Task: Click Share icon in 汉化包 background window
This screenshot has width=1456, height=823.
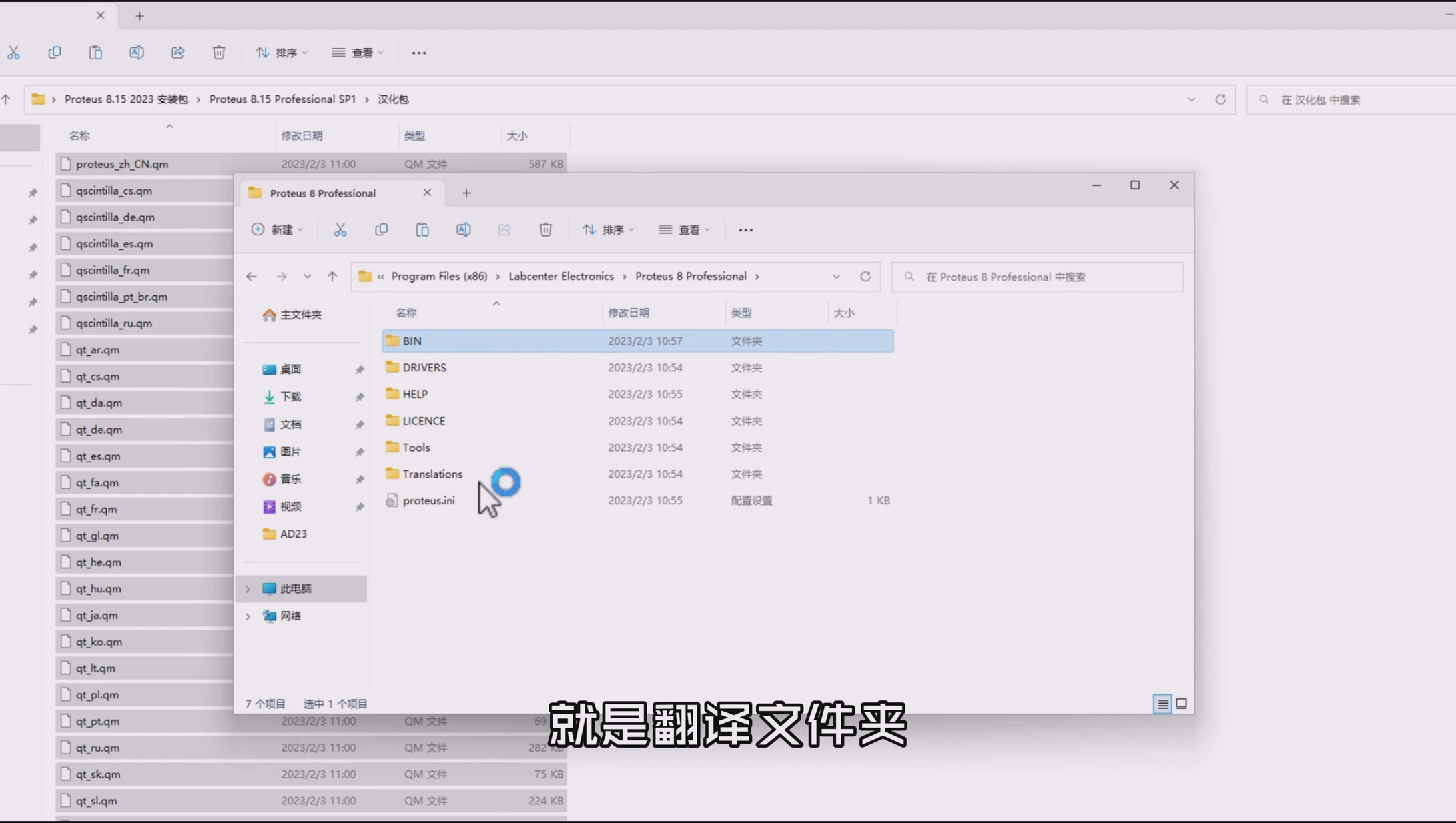Action: point(177,53)
